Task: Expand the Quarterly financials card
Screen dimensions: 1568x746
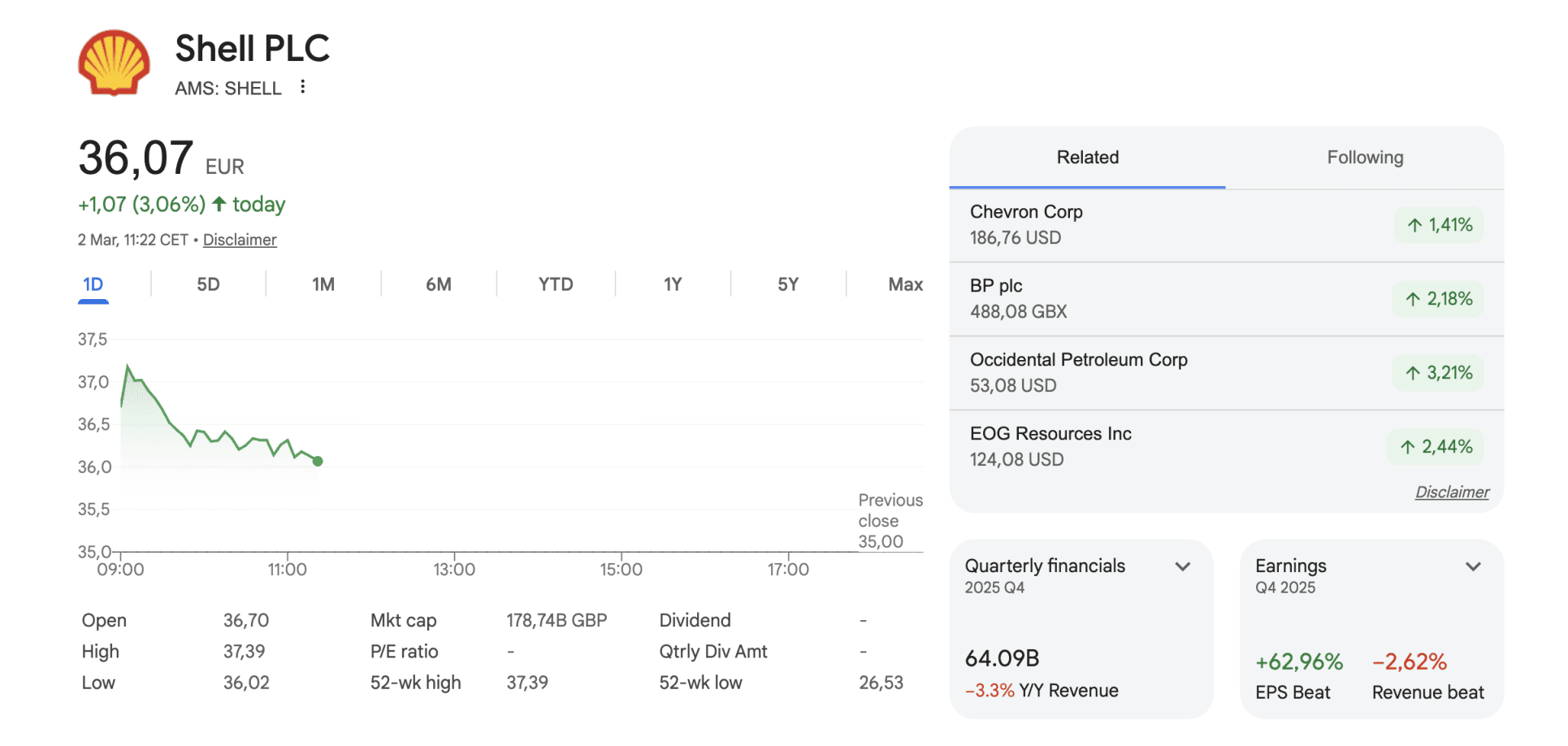Action: 1182,566
